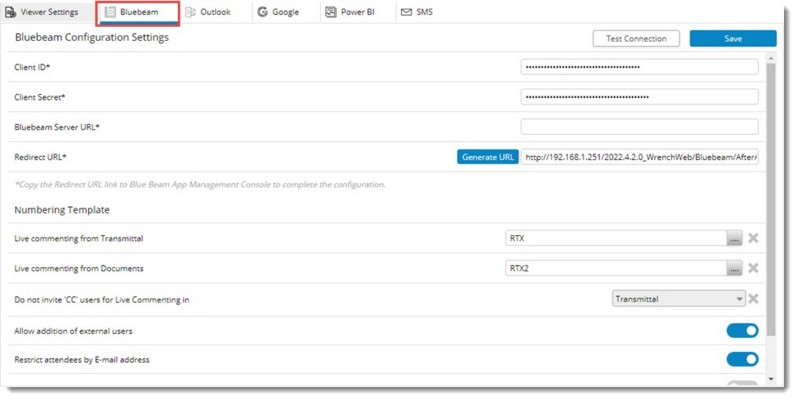
Task: Clear the 'CC' users Transmittal selection
Action: (x=753, y=298)
